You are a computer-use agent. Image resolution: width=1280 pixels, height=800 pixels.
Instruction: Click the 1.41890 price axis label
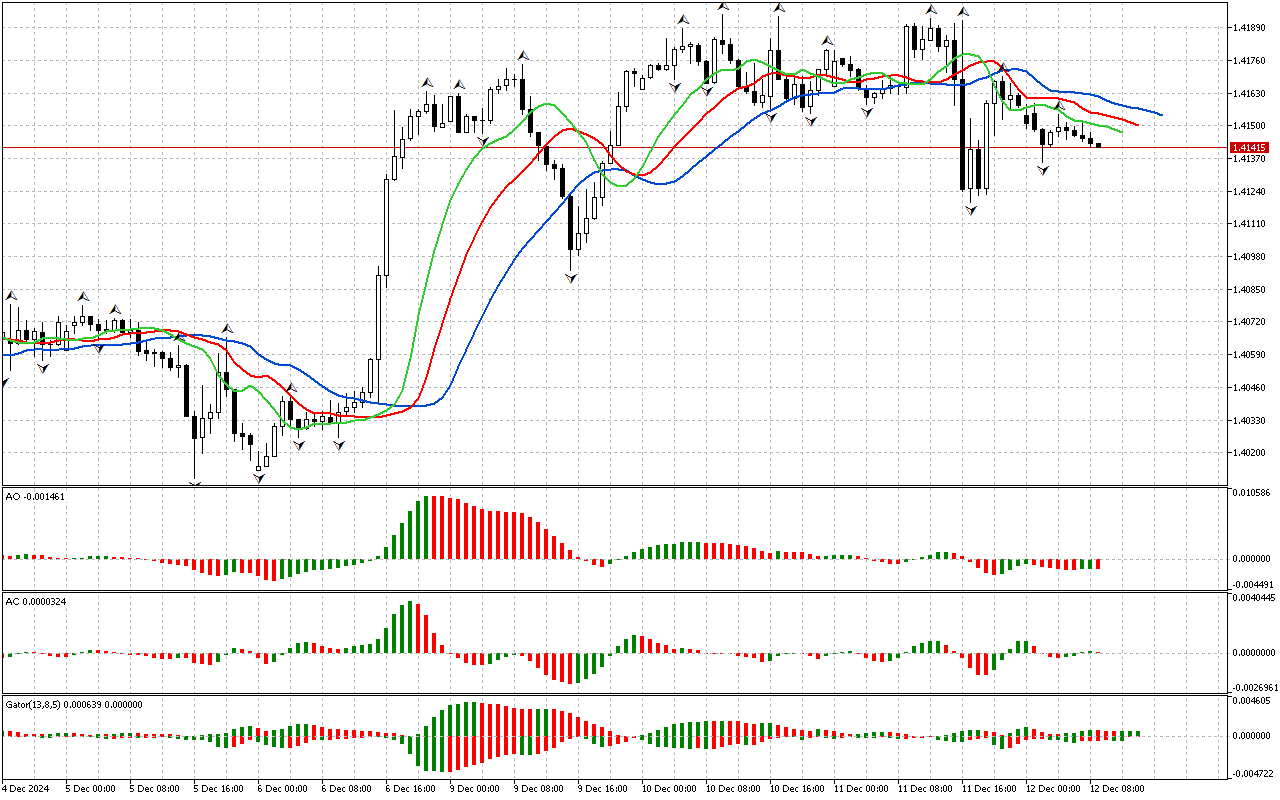(1251, 28)
